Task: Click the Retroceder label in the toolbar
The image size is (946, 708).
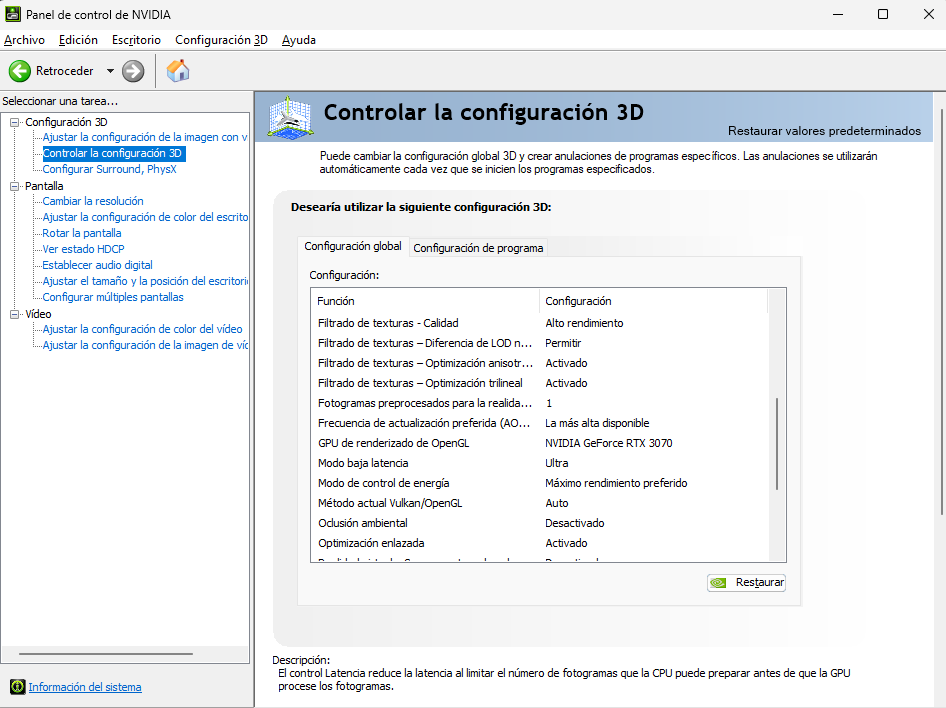Action: click(x=65, y=71)
